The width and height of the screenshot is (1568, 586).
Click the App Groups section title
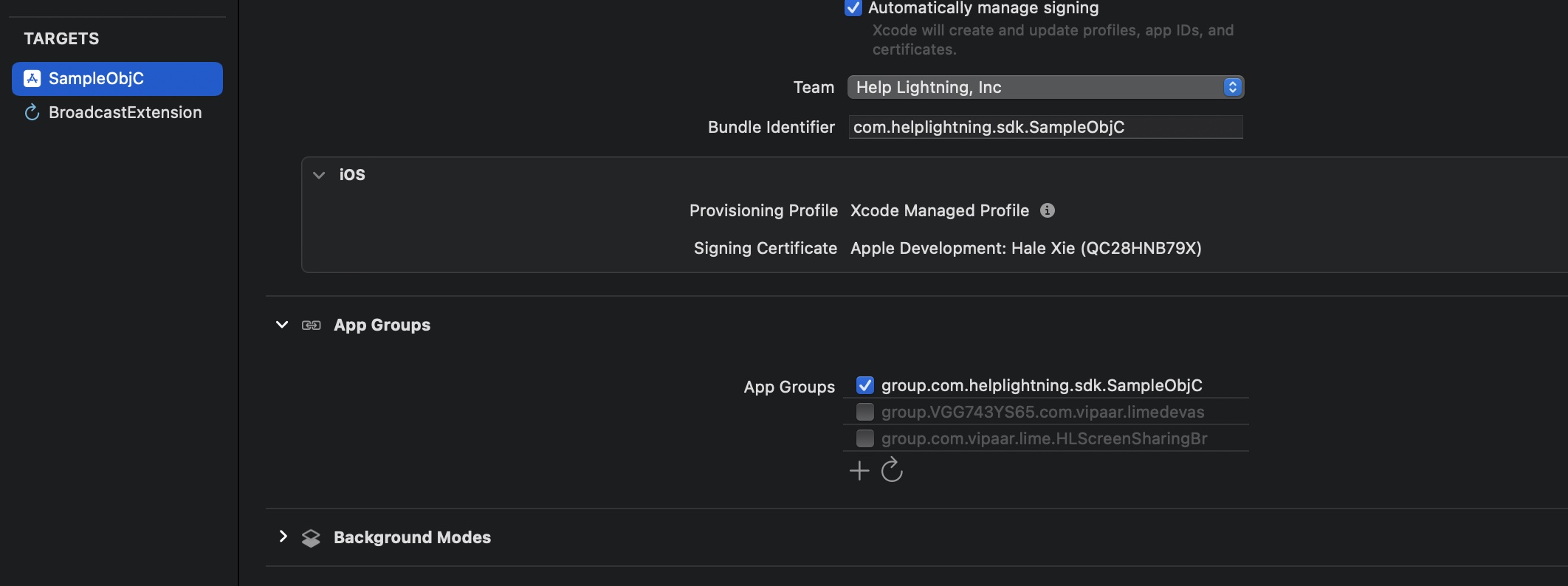click(x=382, y=325)
